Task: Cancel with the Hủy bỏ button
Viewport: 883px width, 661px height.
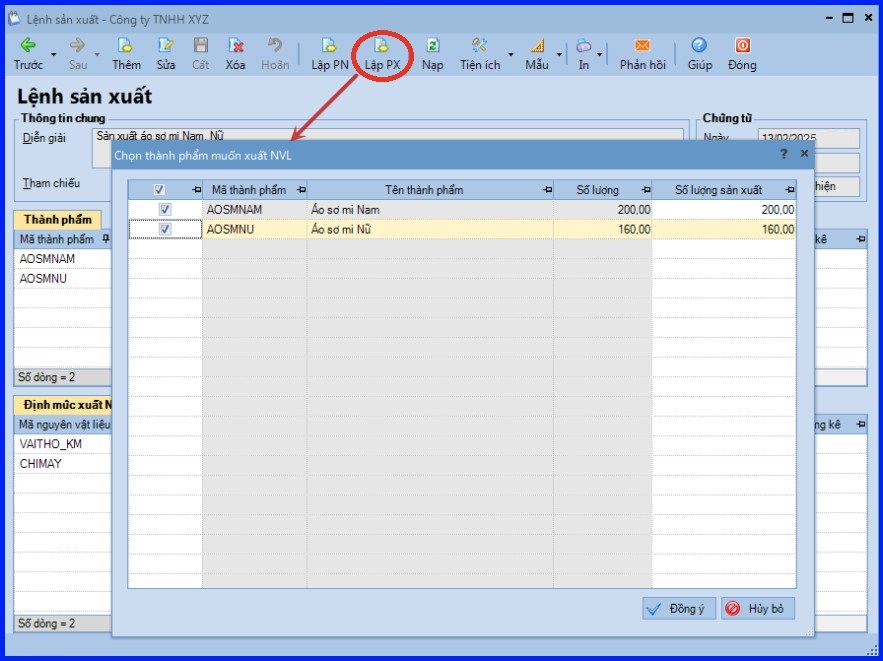Action: tap(758, 609)
